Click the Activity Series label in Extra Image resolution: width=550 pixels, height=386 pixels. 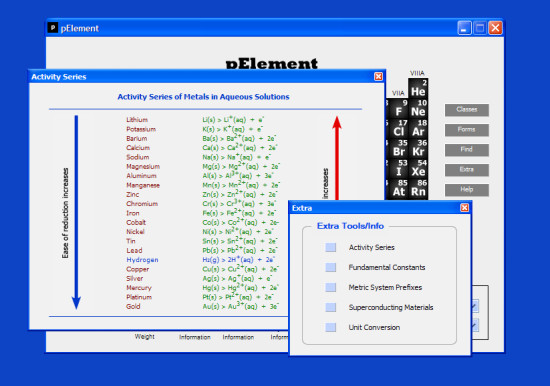[371, 247]
